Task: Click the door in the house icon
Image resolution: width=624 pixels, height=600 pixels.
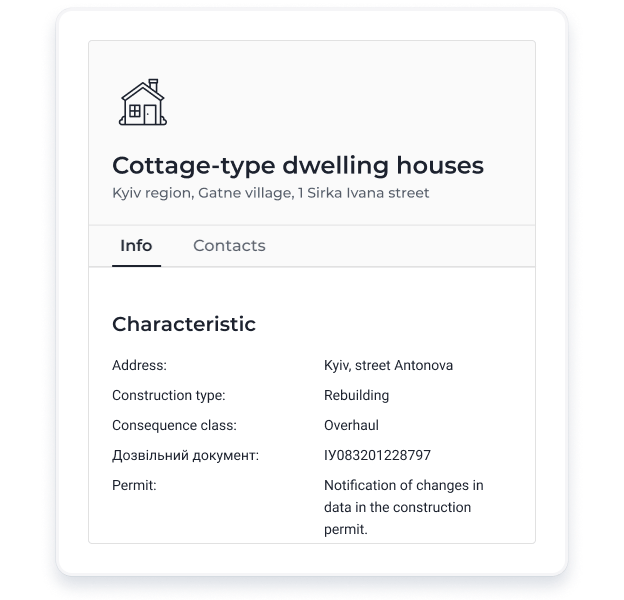Action: point(150,115)
